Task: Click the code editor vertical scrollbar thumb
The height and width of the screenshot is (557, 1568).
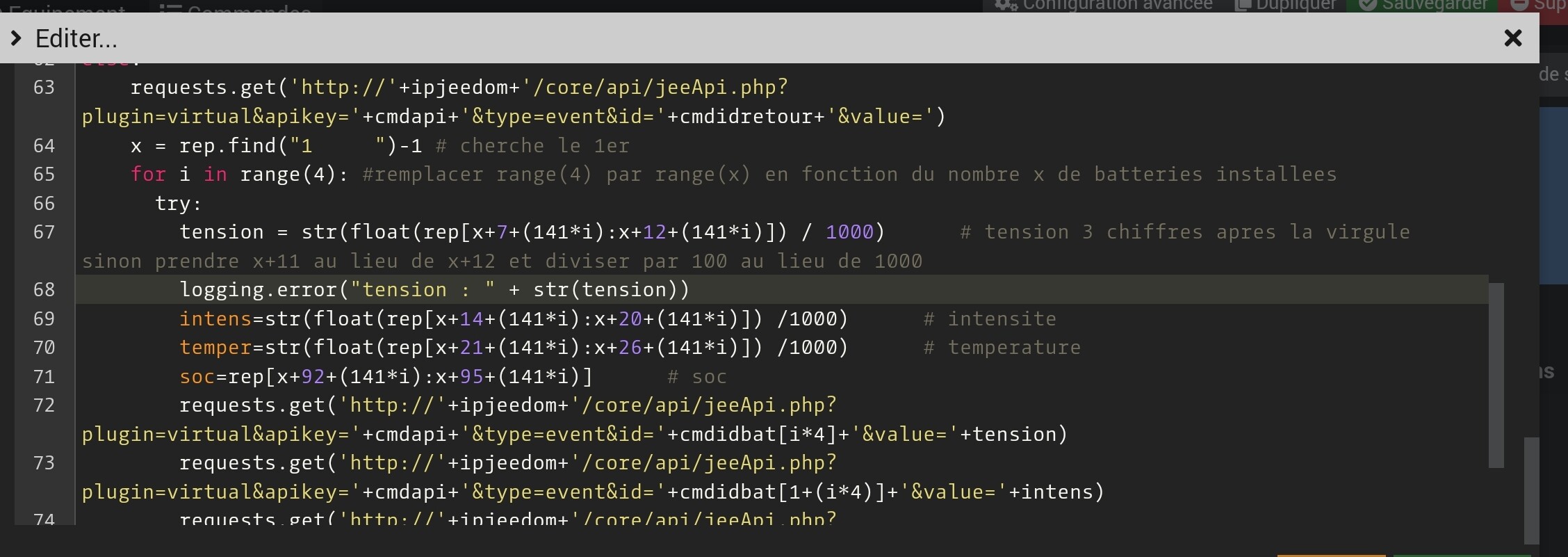Action: point(1496,376)
